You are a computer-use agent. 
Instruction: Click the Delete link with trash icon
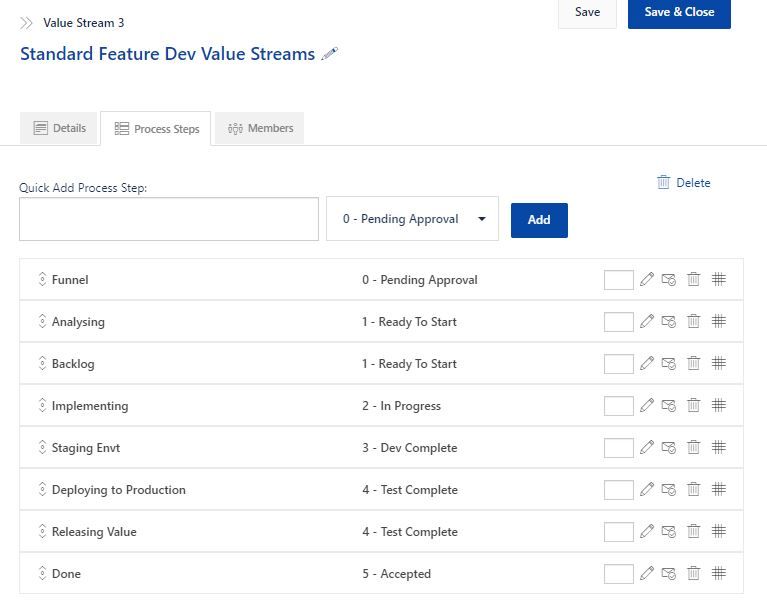pyautogui.click(x=683, y=182)
